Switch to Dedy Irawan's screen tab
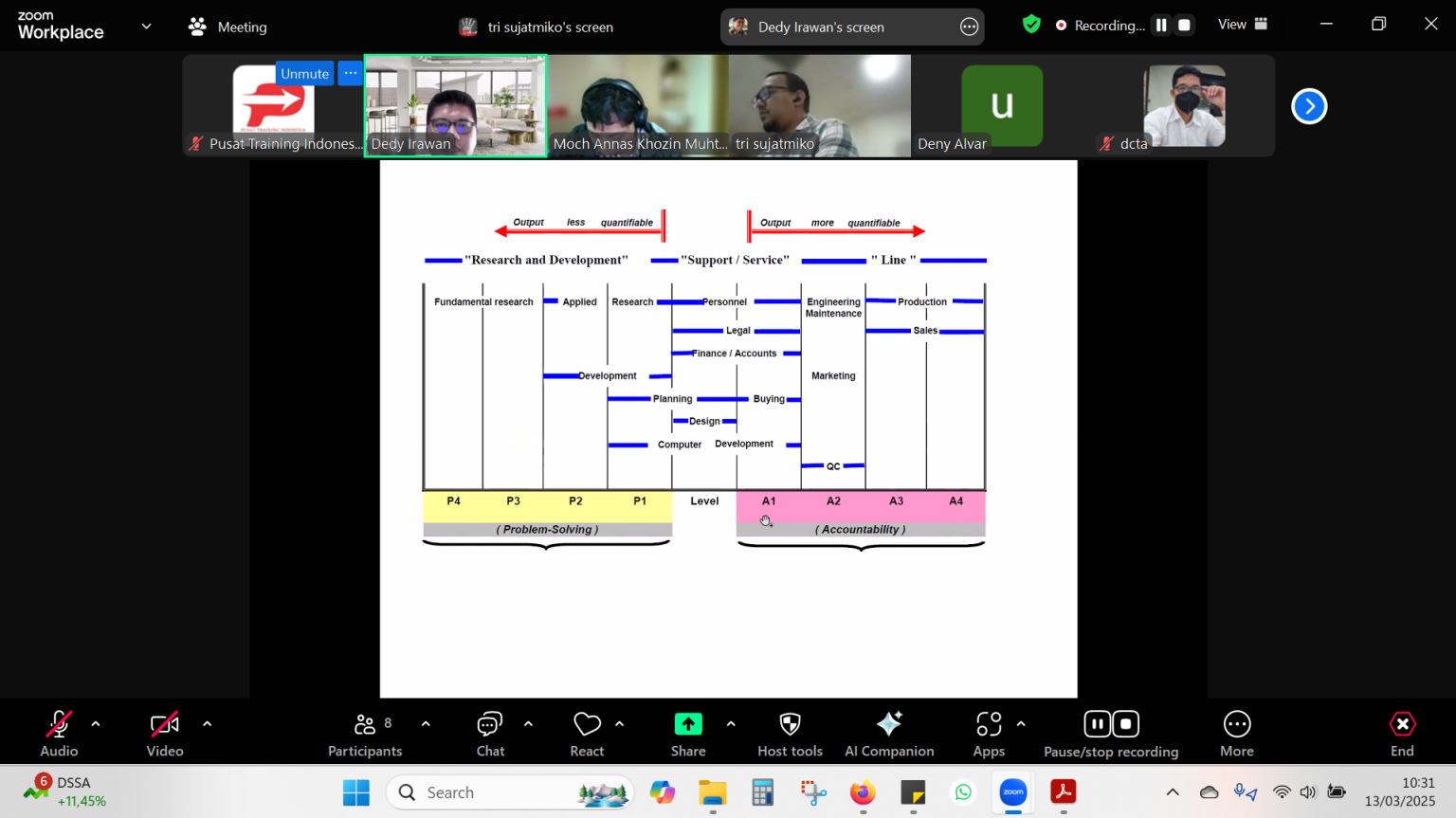Screen dimensions: 1456x818 [850, 27]
